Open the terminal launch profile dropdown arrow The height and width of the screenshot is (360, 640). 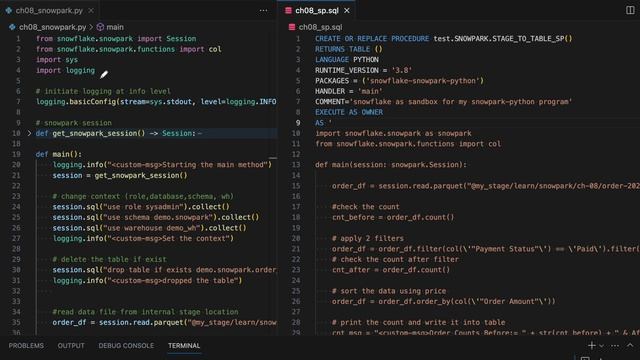tap(601, 346)
